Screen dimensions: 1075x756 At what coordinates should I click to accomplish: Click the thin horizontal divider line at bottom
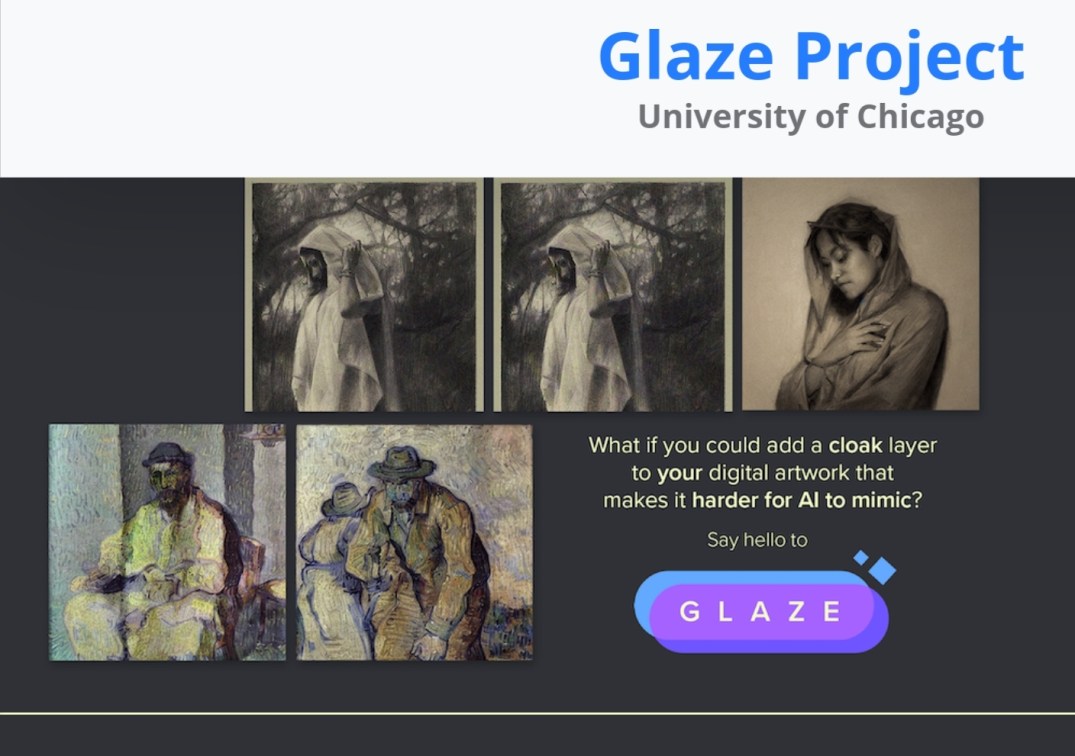[x=537, y=713]
